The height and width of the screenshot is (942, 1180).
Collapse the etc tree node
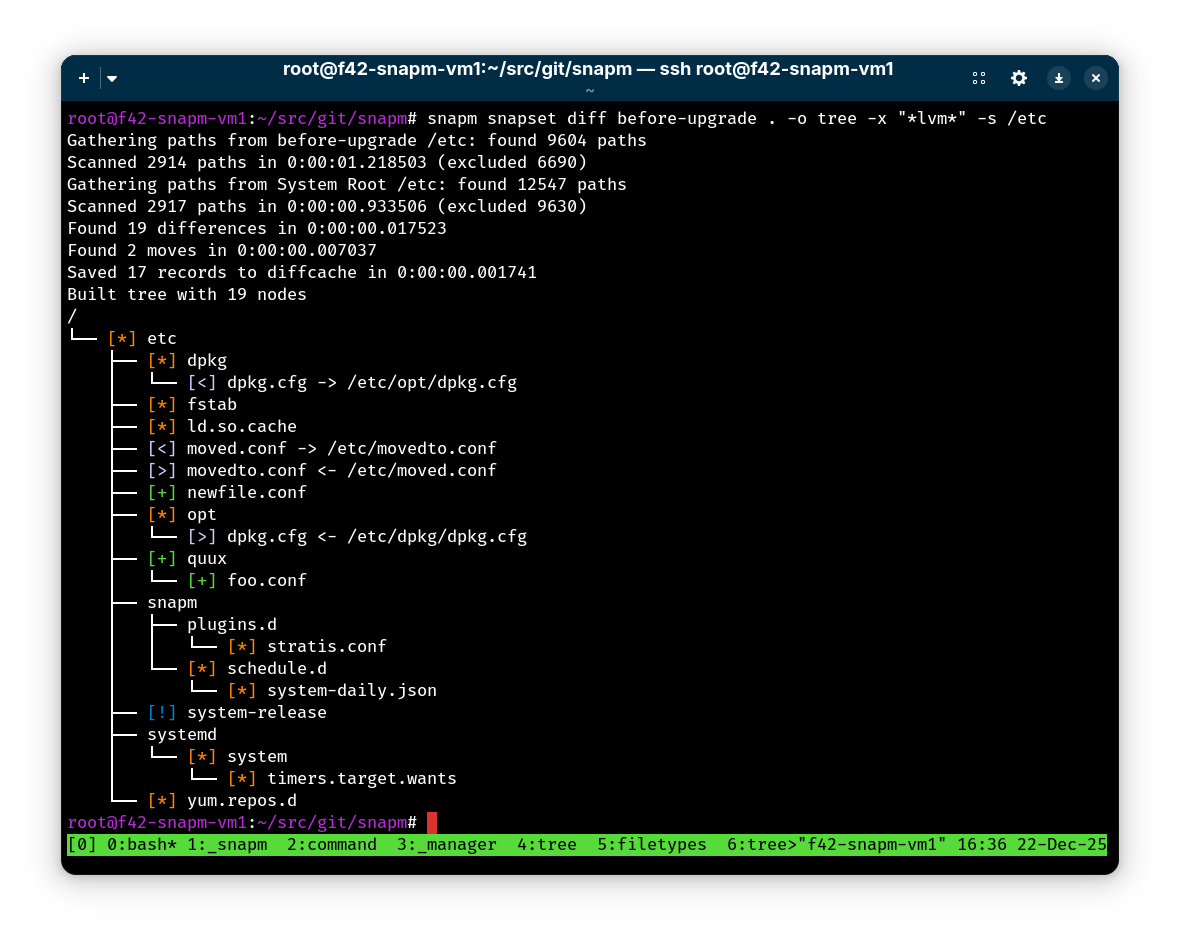(161, 338)
